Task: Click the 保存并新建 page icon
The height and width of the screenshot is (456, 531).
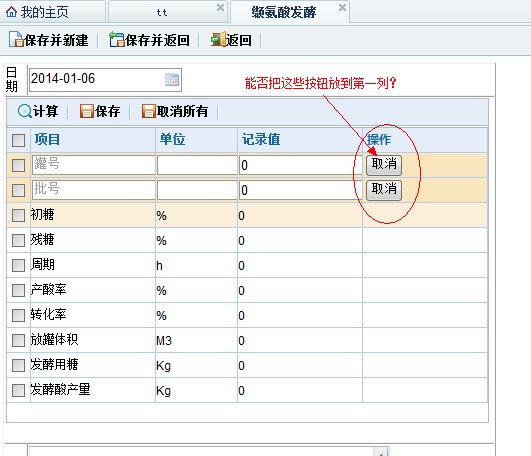Action: [x=16, y=40]
